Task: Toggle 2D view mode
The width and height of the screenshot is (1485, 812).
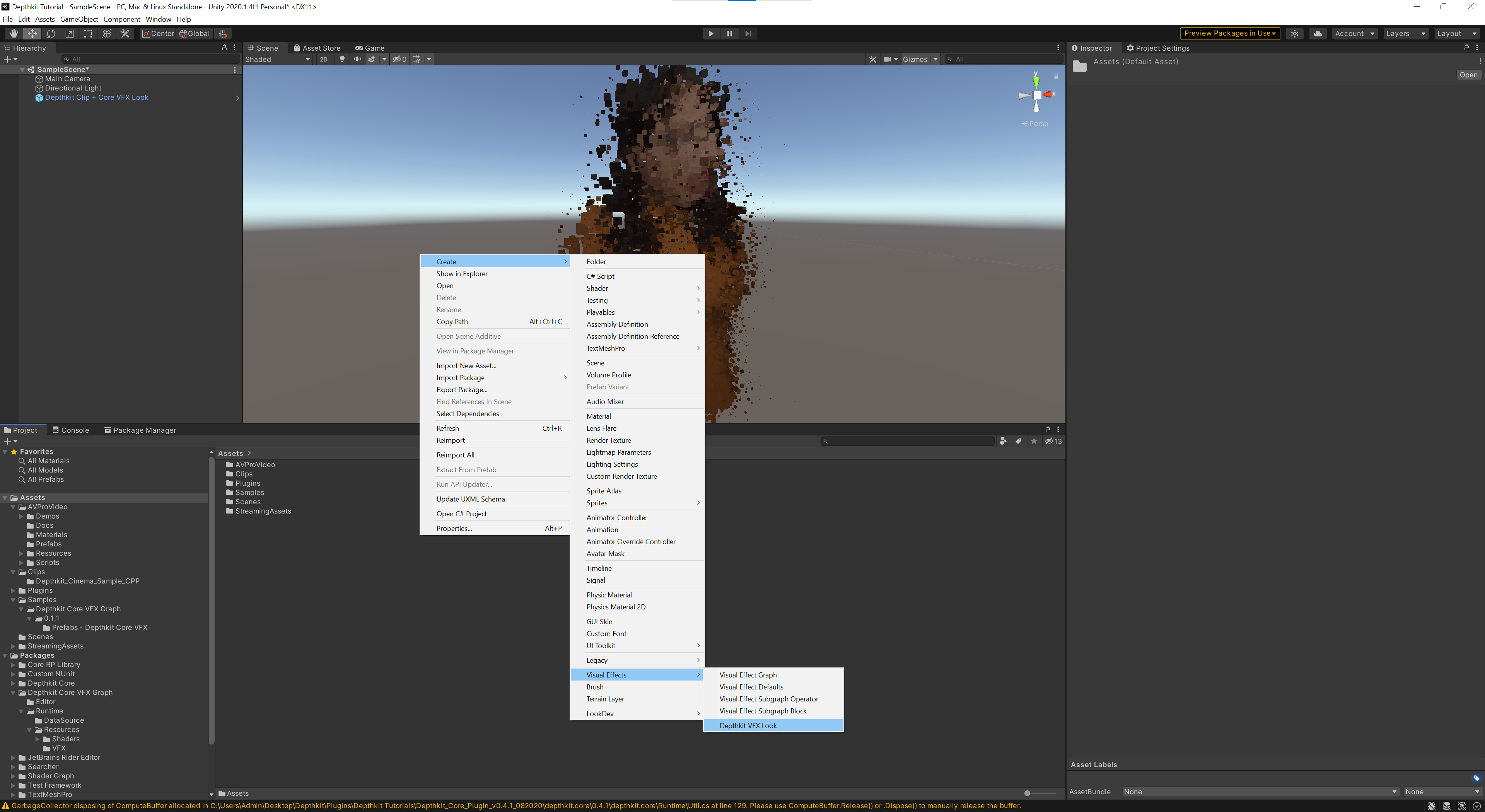Action: (x=323, y=60)
